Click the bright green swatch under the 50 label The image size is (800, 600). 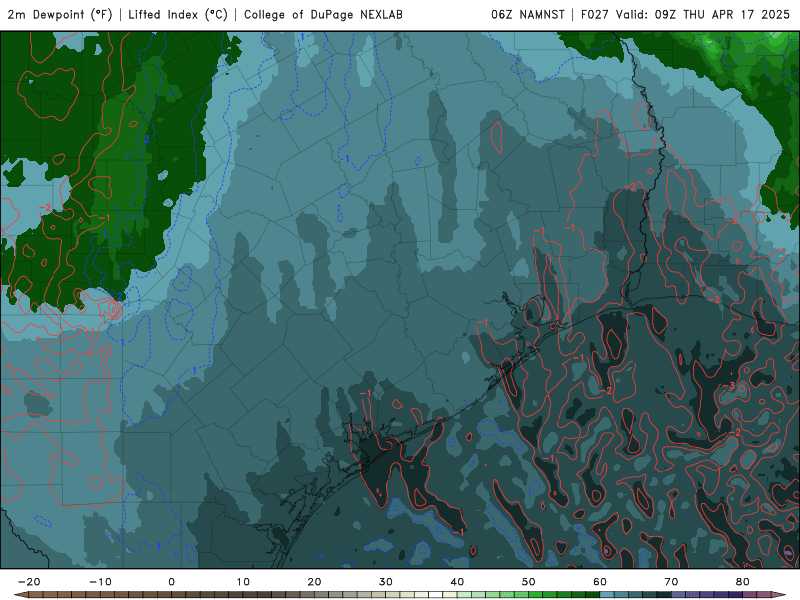pyautogui.click(x=536, y=595)
